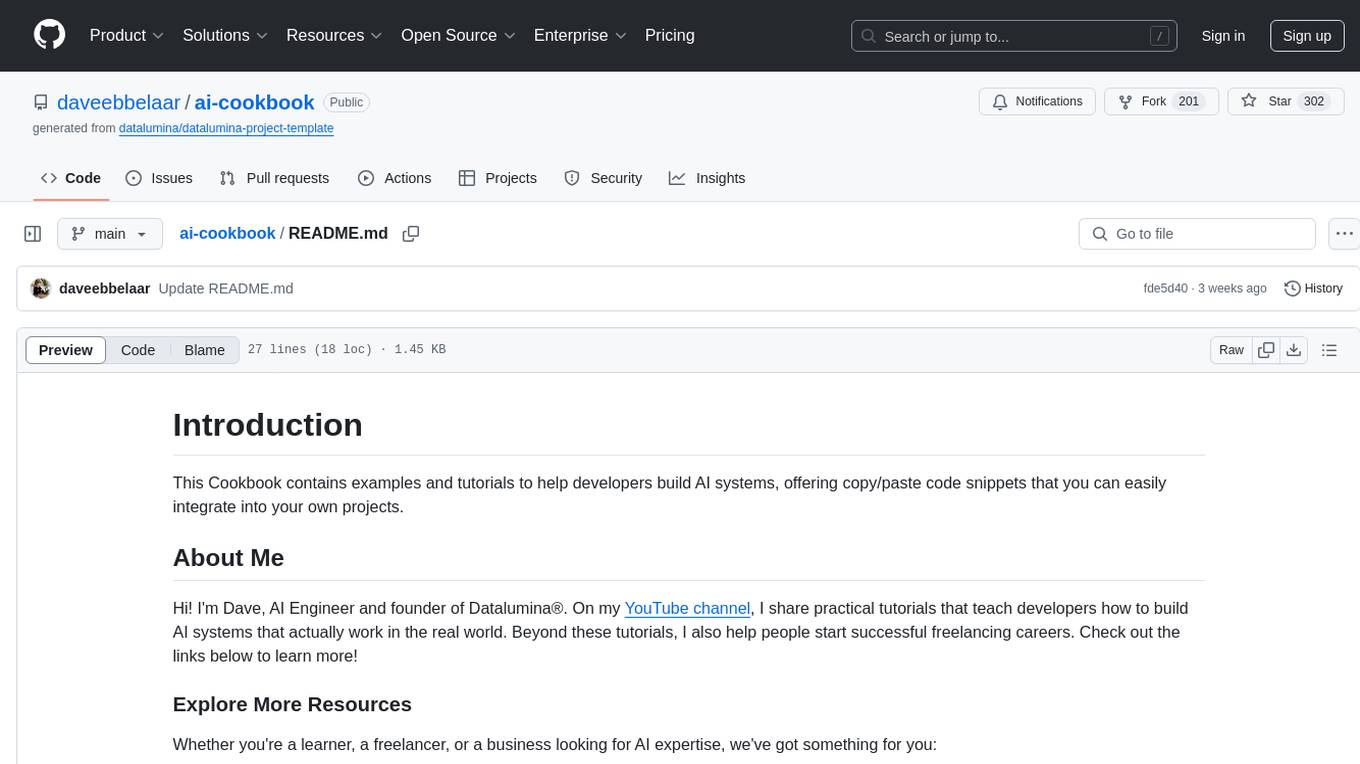Click the 3 weeks ago timestamp

pos(1232,288)
